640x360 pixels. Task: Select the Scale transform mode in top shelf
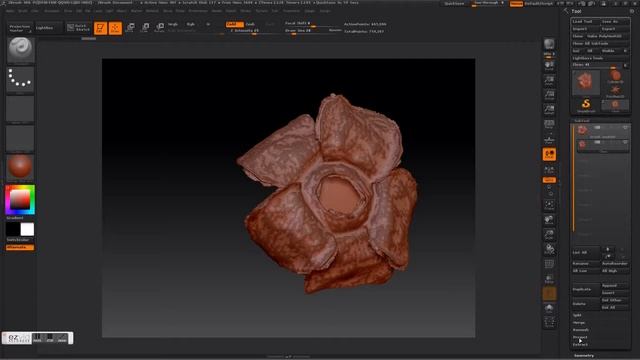coord(145,28)
